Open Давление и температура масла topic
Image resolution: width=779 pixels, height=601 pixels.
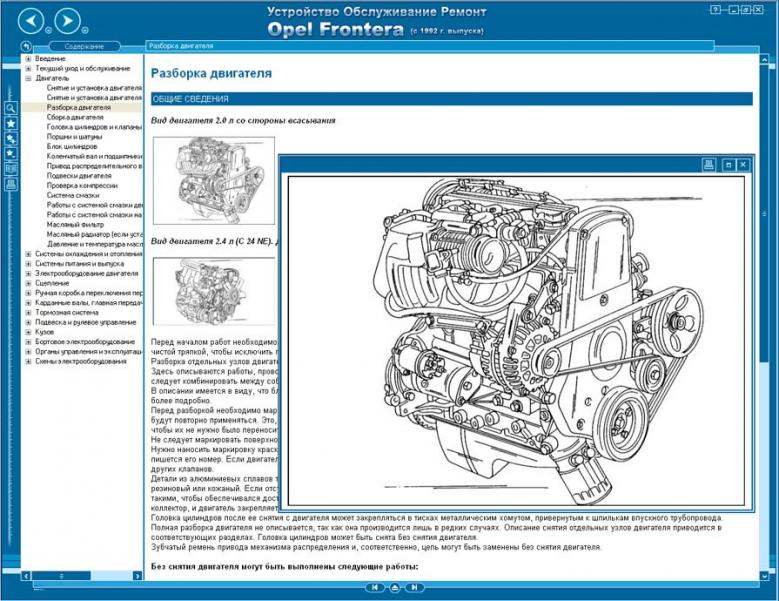coord(94,244)
